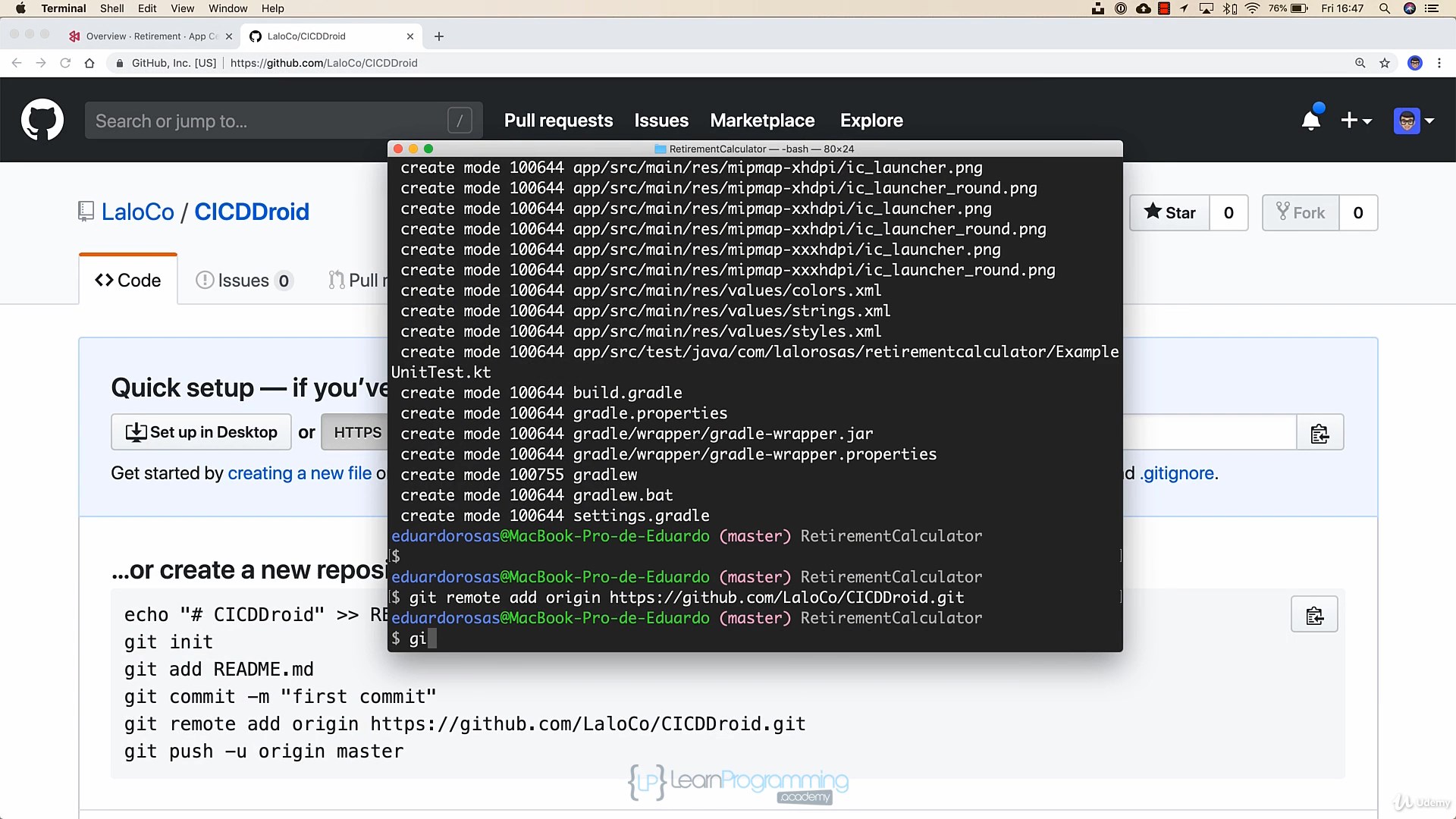Go forward in browser history

[41, 63]
